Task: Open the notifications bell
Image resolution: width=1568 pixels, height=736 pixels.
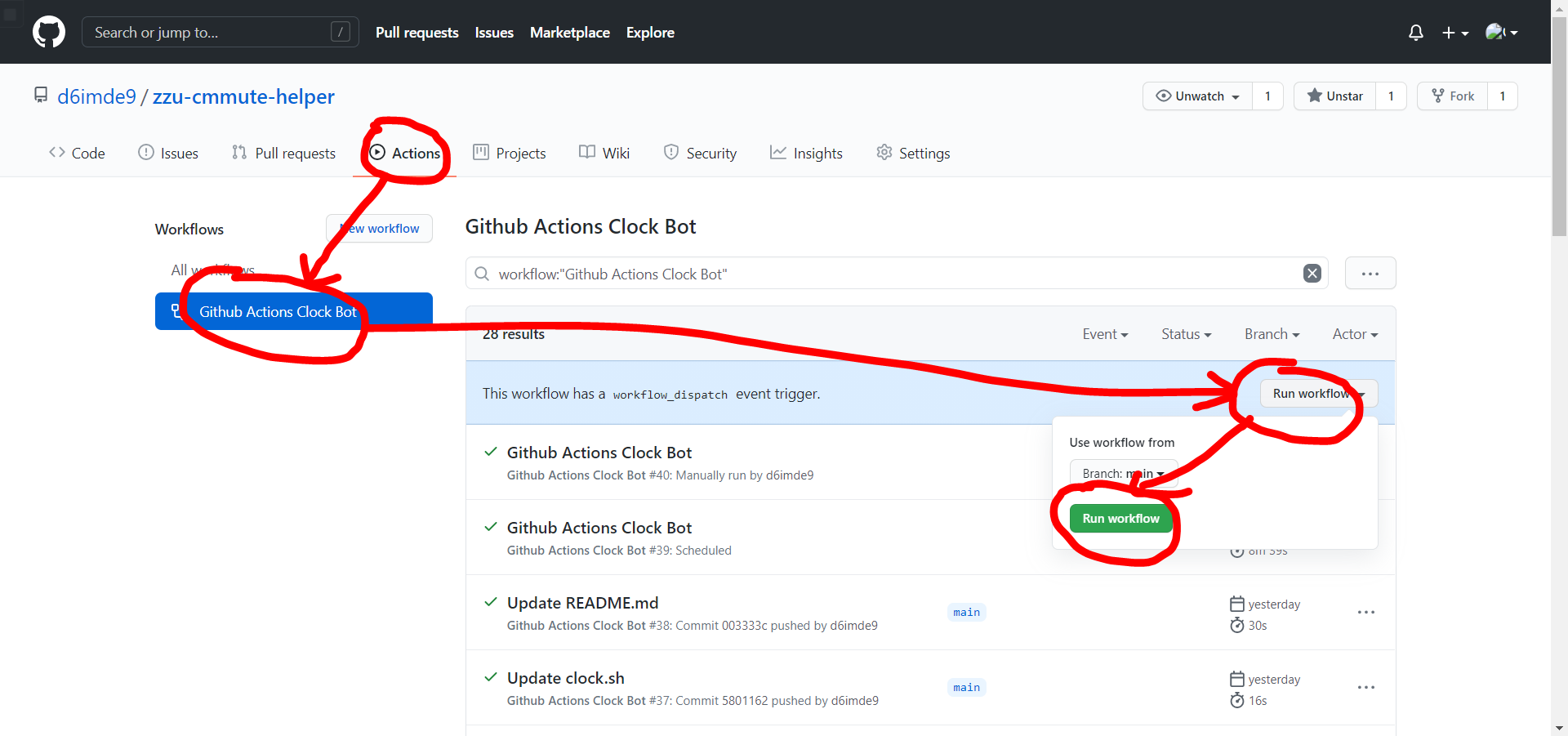Action: point(1415,33)
